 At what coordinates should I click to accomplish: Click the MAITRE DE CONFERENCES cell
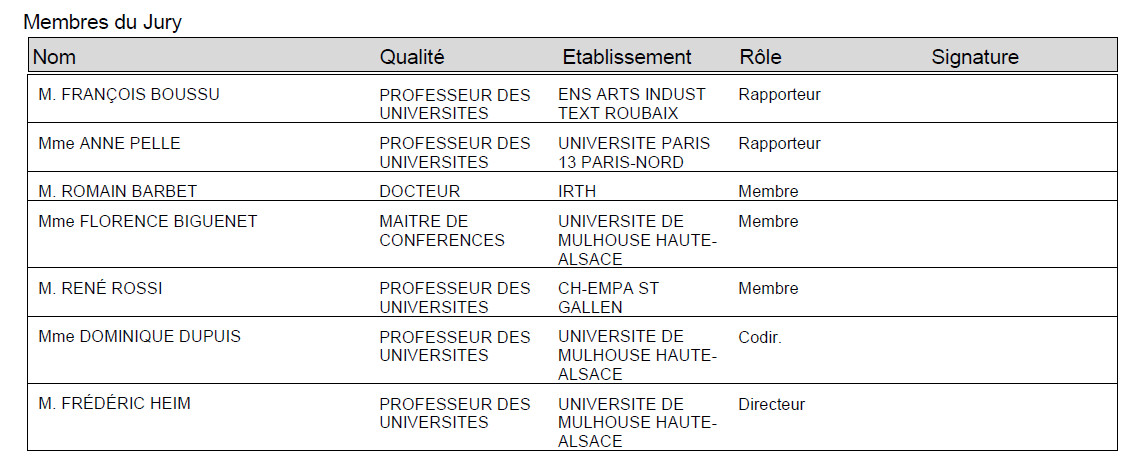point(441,230)
